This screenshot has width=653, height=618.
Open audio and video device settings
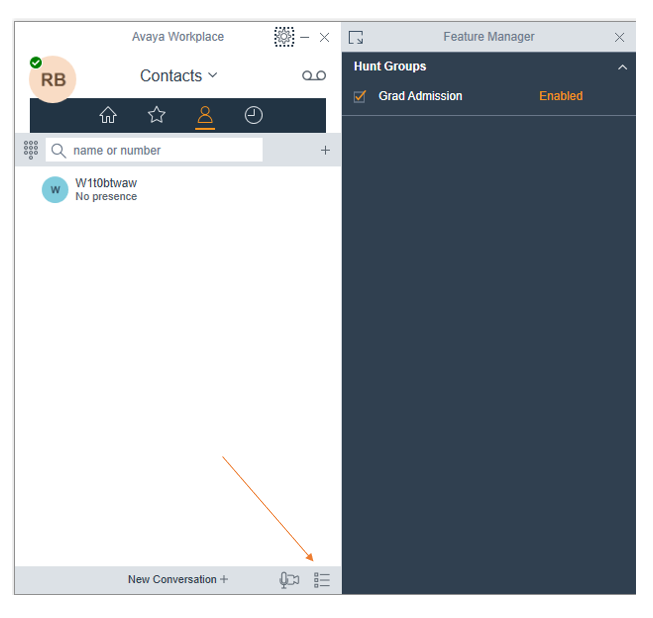click(x=289, y=580)
